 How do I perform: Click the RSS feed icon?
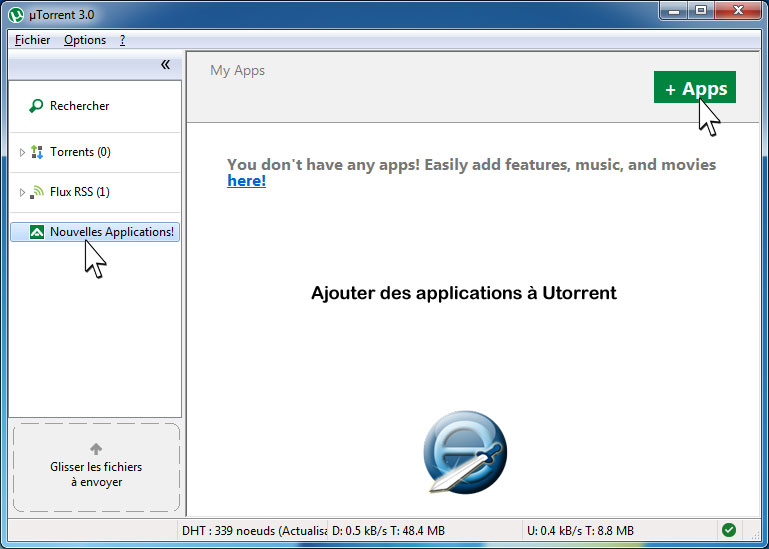pos(37,192)
